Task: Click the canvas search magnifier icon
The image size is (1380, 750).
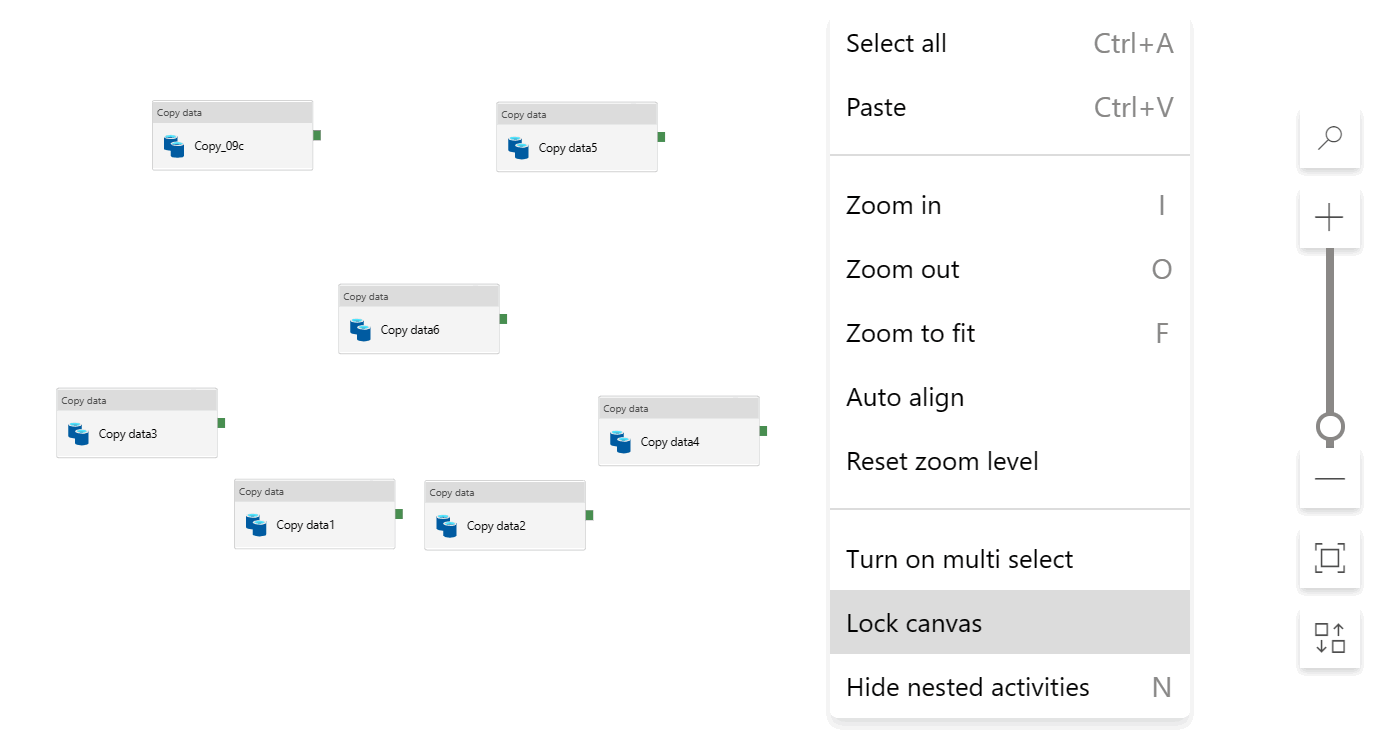Action: 1329,138
